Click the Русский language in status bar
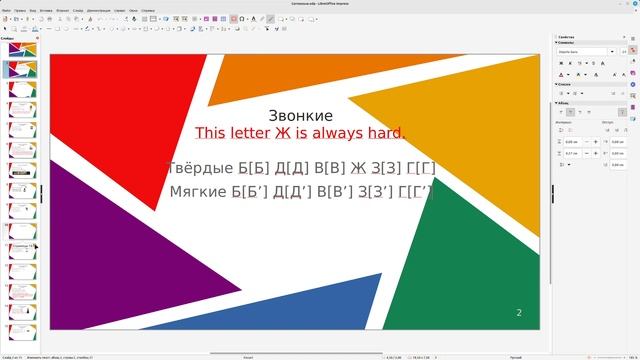Image resolution: width=640 pixels, height=360 pixels. tap(516, 357)
